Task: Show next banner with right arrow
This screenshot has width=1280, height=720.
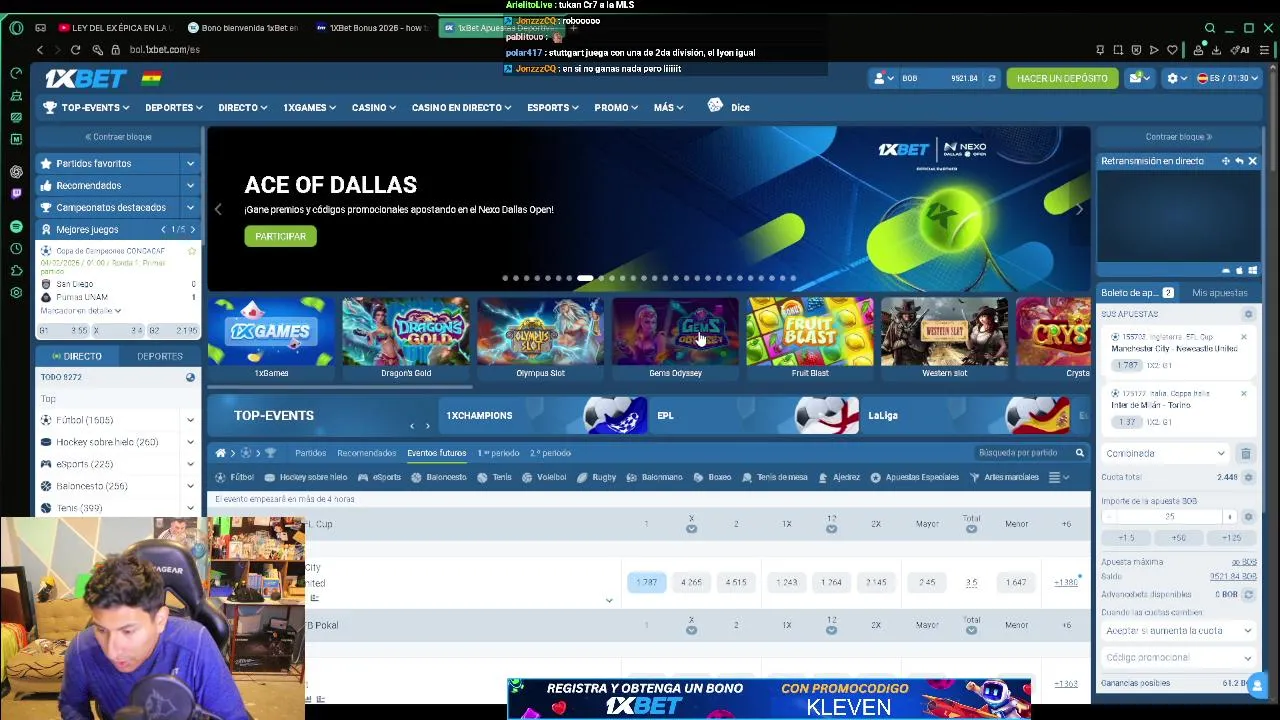Action: [1079, 209]
